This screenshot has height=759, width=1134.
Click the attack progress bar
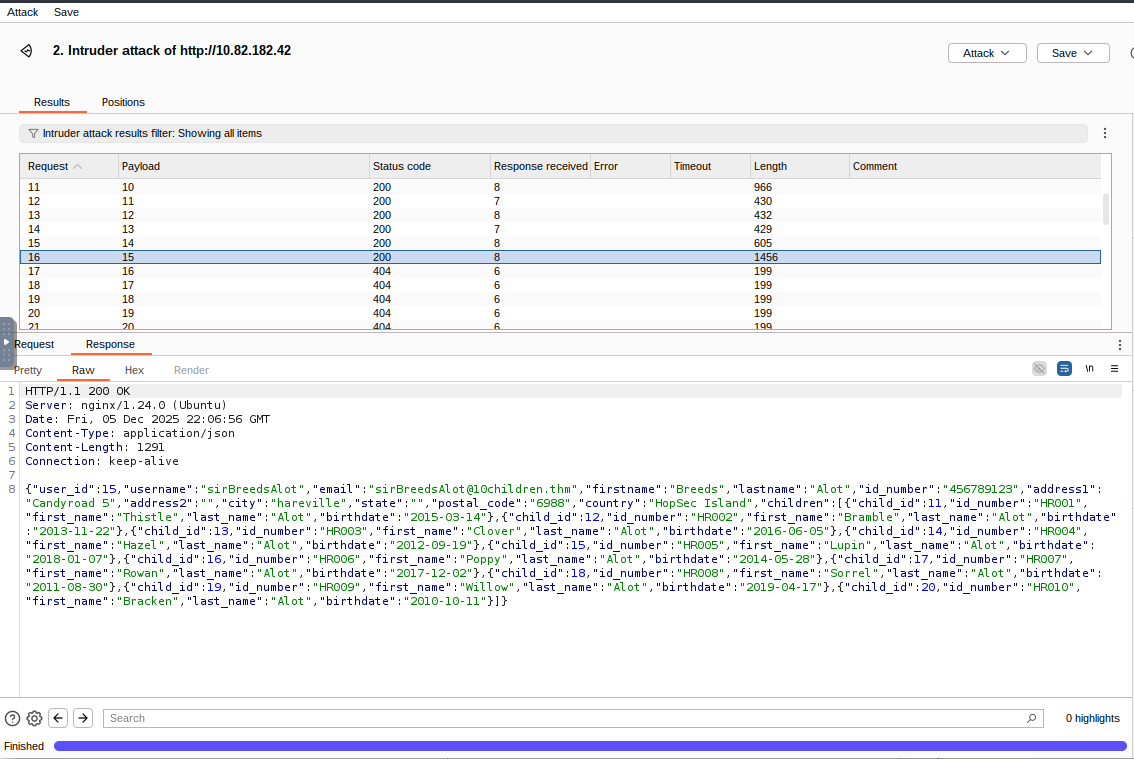tap(590, 746)
